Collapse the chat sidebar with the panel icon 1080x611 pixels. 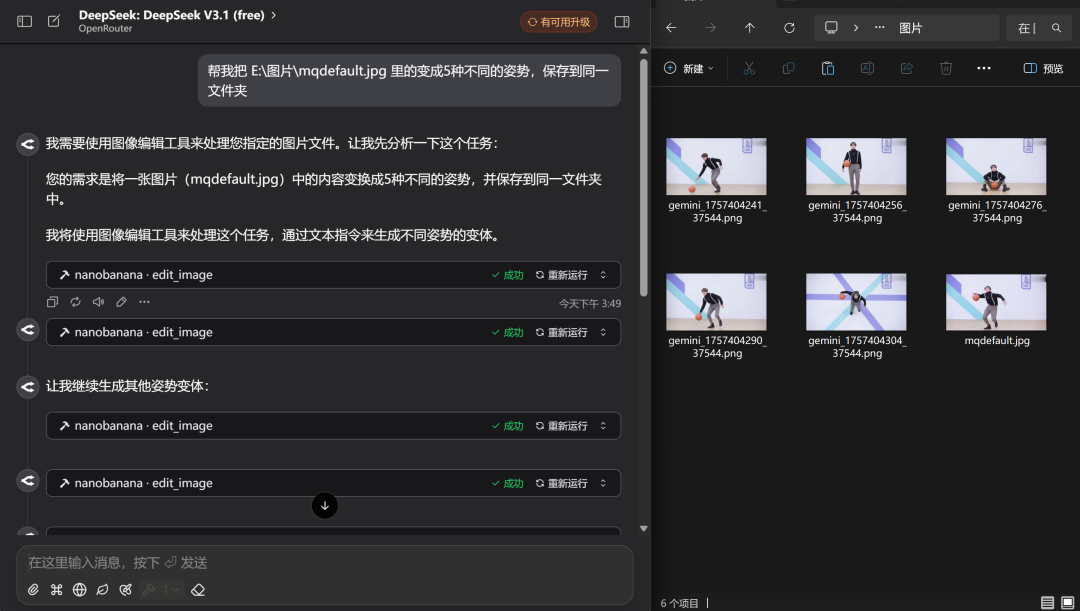pos(23,21)
